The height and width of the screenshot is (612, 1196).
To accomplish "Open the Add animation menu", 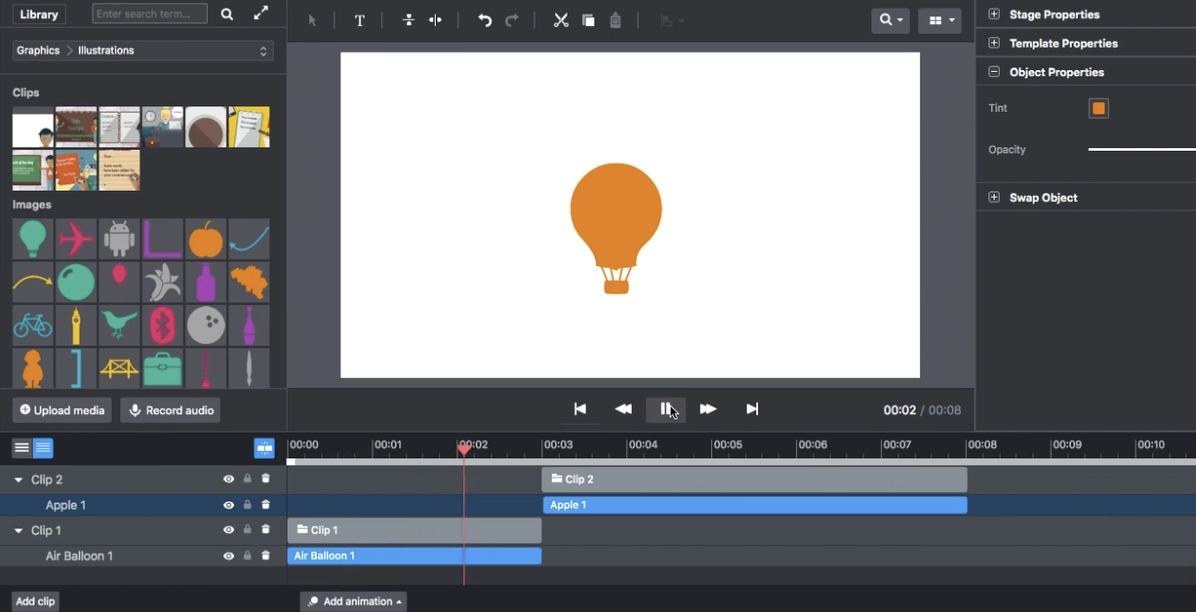I will [353, 601].
